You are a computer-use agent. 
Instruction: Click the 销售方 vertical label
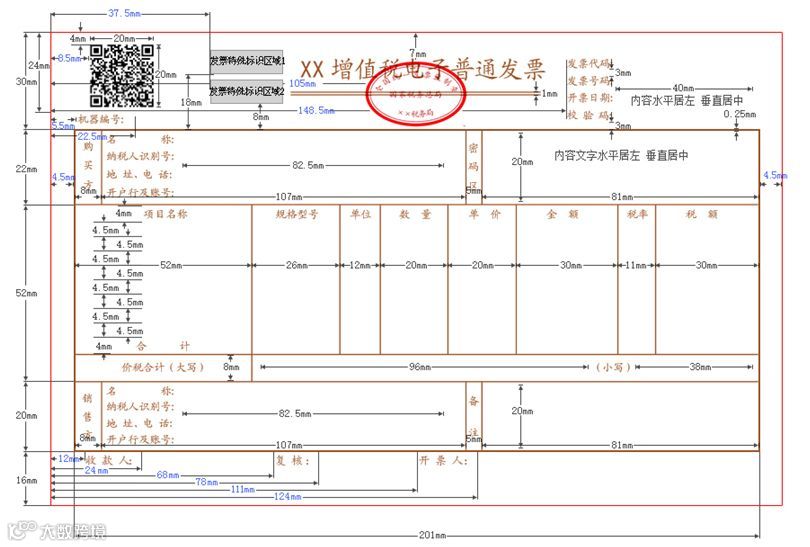[87, 417]
